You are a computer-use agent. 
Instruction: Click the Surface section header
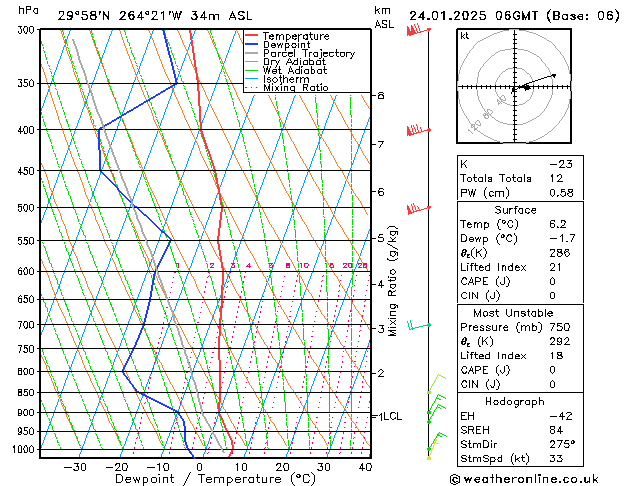(515, 210)
